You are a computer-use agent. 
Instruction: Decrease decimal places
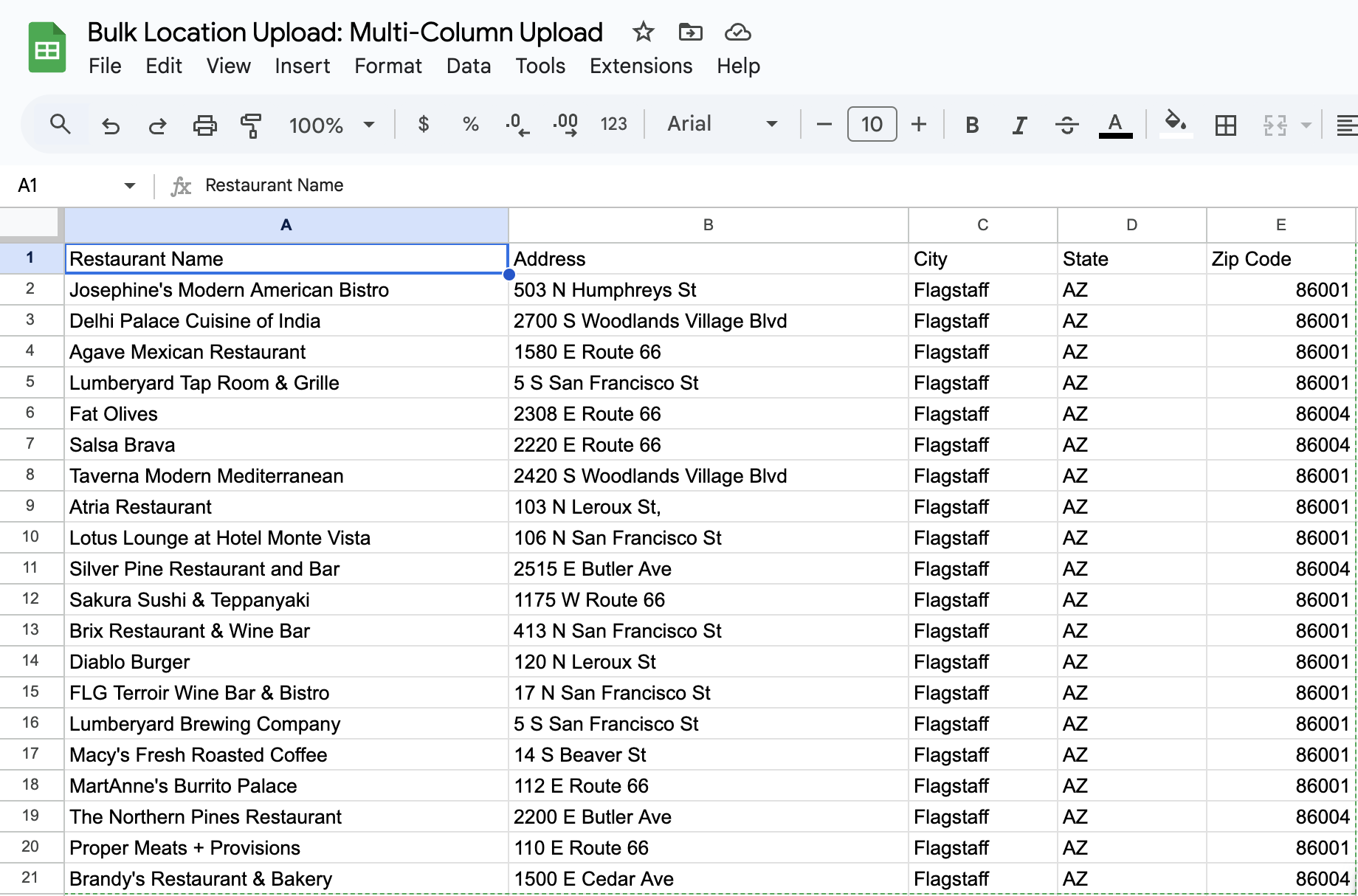pos(517,124)
